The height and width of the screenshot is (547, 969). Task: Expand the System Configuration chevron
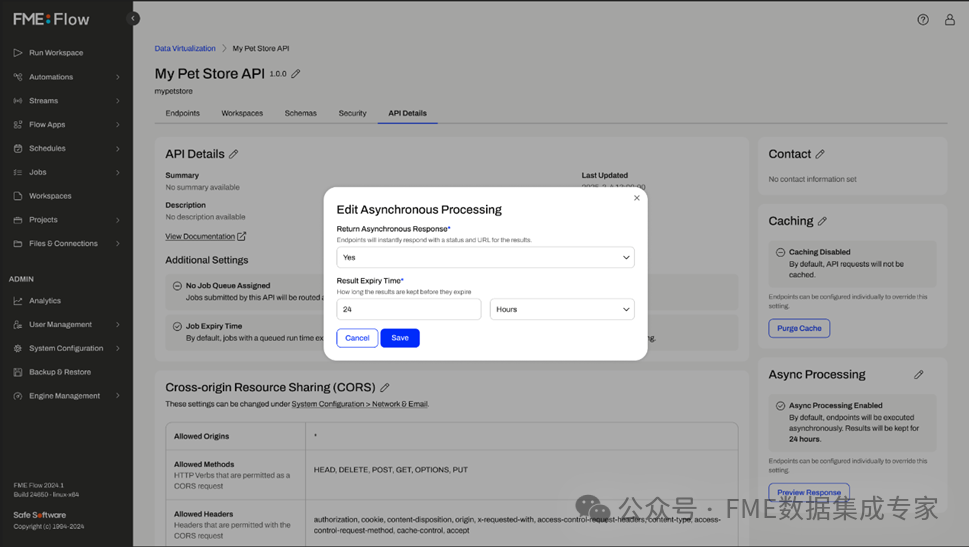(x=117, y=348)
